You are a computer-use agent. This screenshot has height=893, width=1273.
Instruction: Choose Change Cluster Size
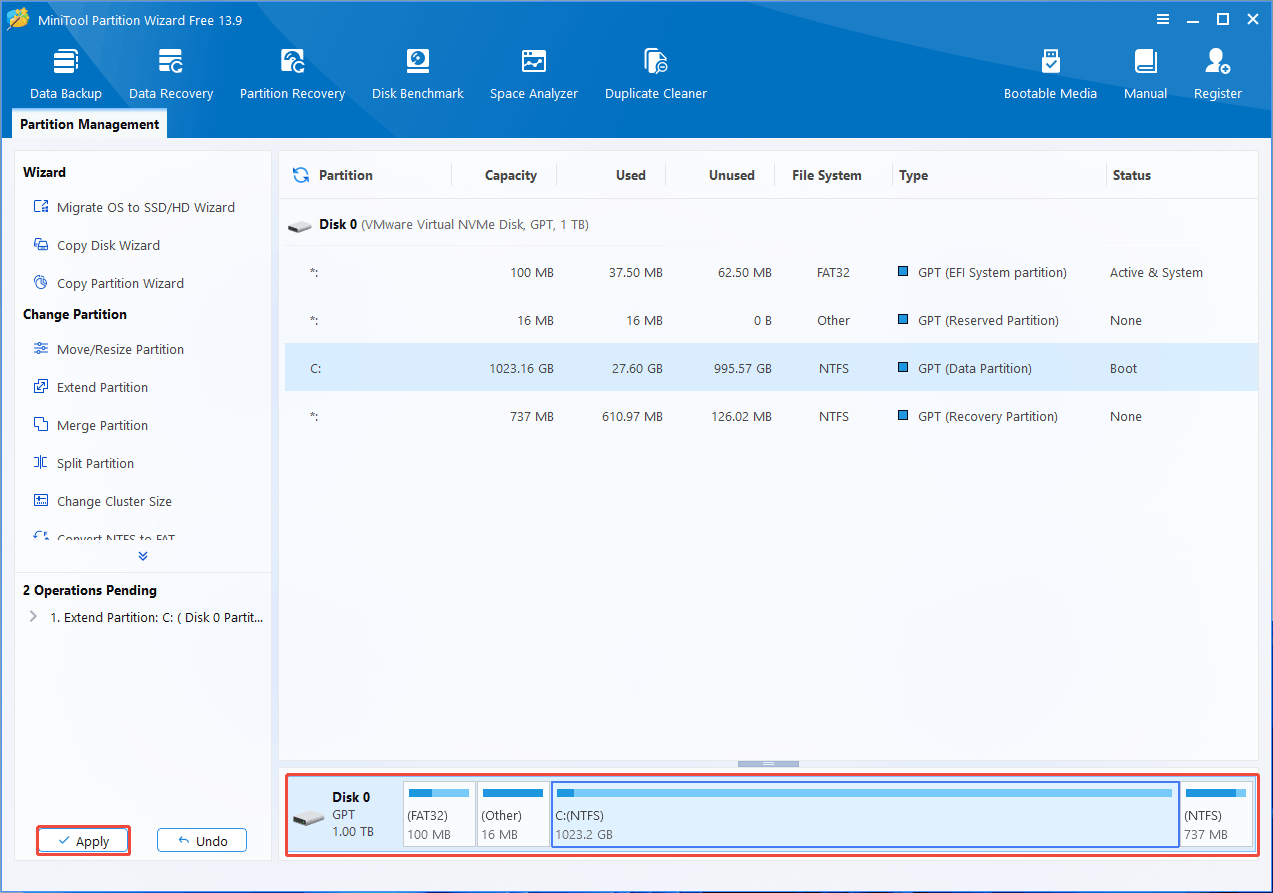pos(102,501)
